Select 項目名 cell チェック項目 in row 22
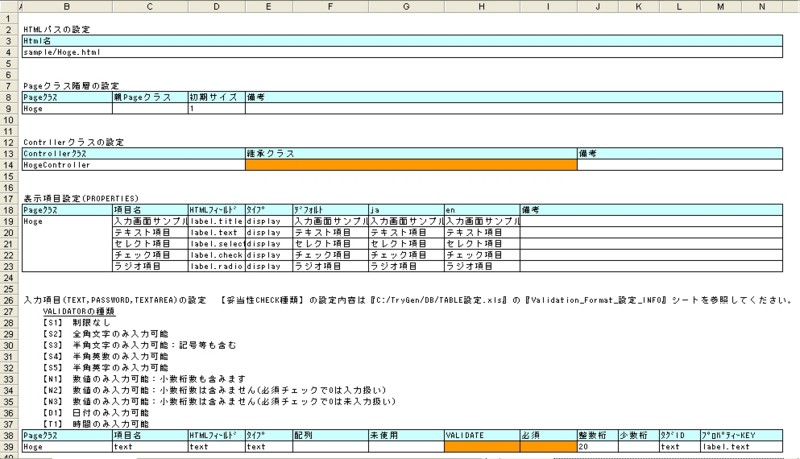This screenshot has width=800, height=459. pos(150,255)
